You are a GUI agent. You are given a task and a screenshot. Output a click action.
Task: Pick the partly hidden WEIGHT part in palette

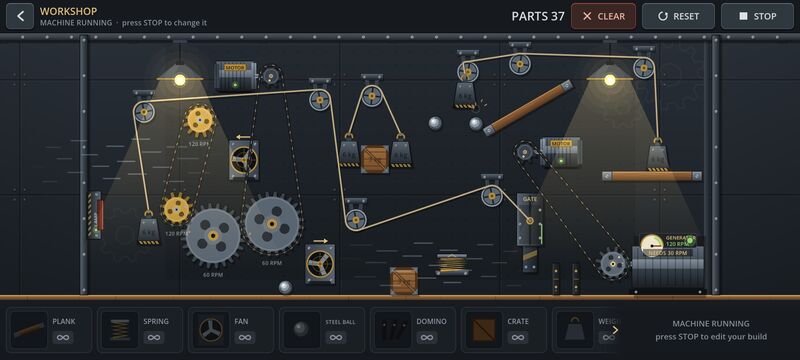coord(587,330)
